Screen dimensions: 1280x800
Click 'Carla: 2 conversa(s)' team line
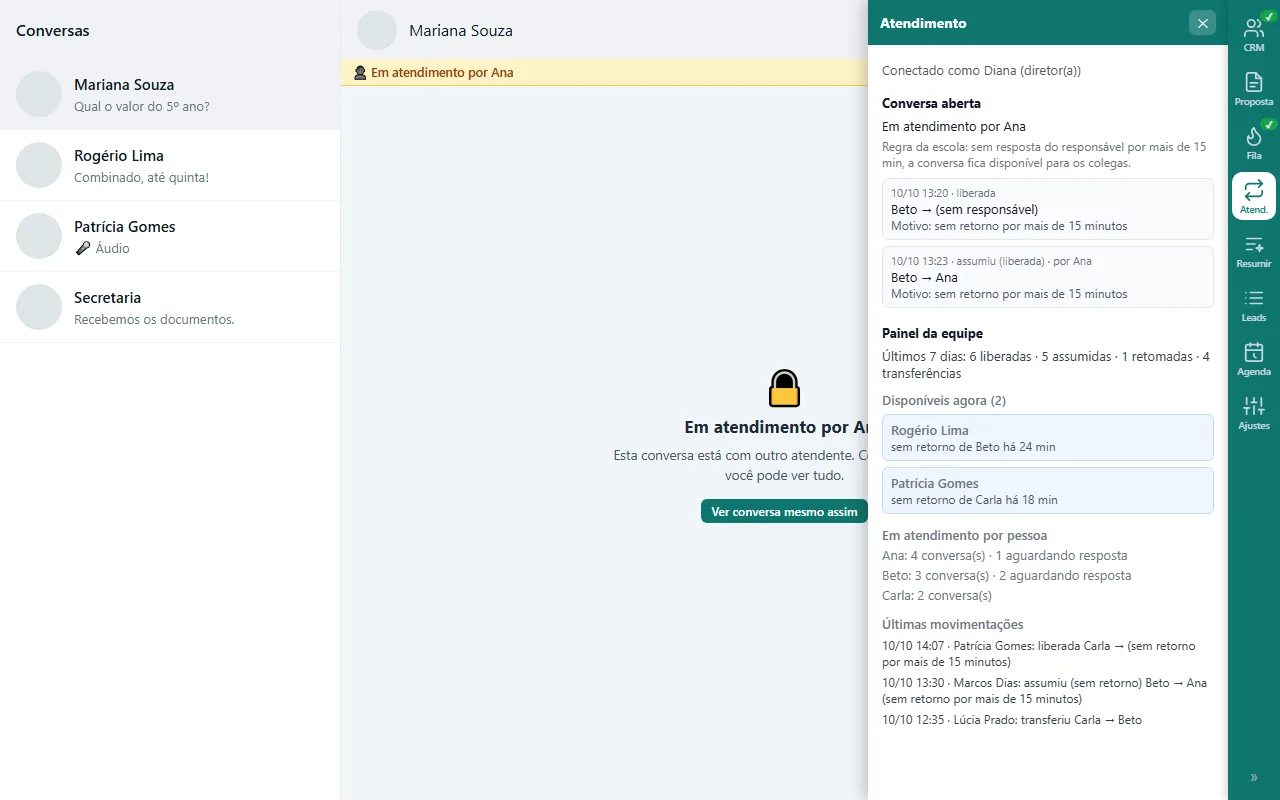(x=937, y=595)
